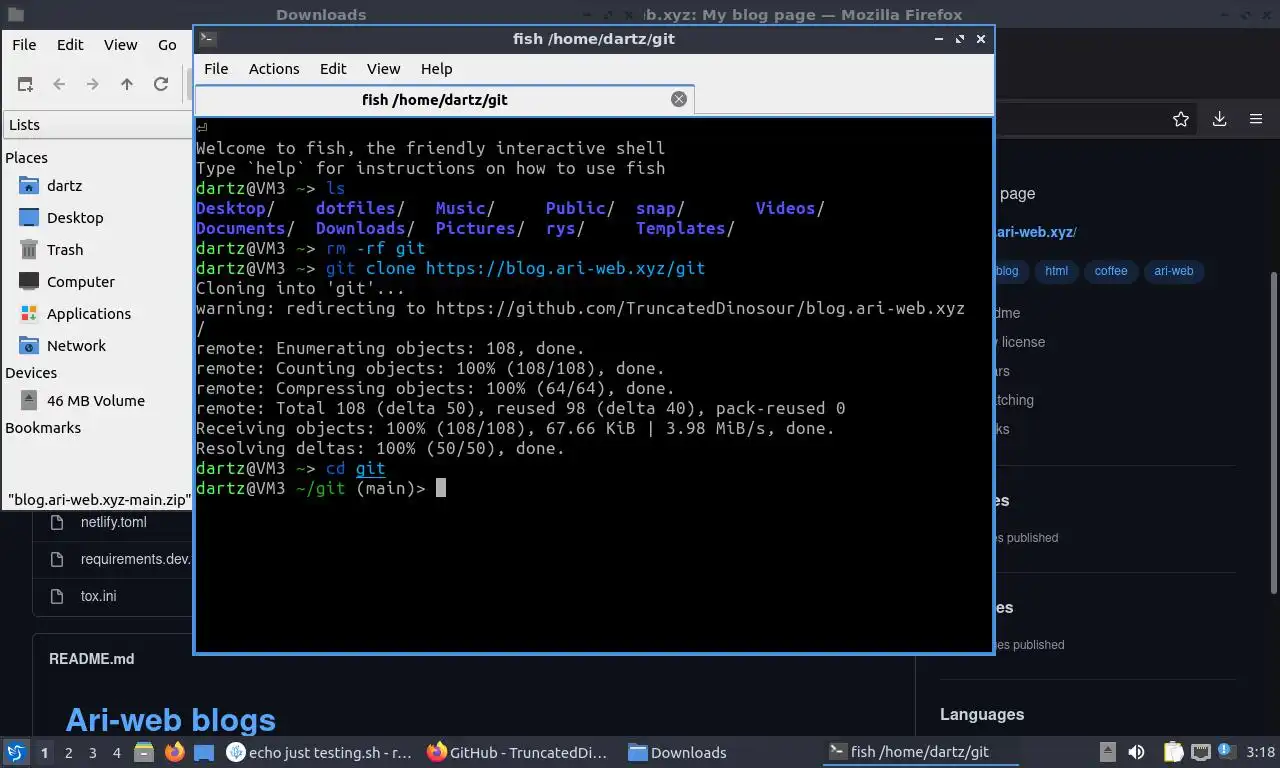Click the file icon beside tox.ini
1280x768 pixels.
(57, 595)
